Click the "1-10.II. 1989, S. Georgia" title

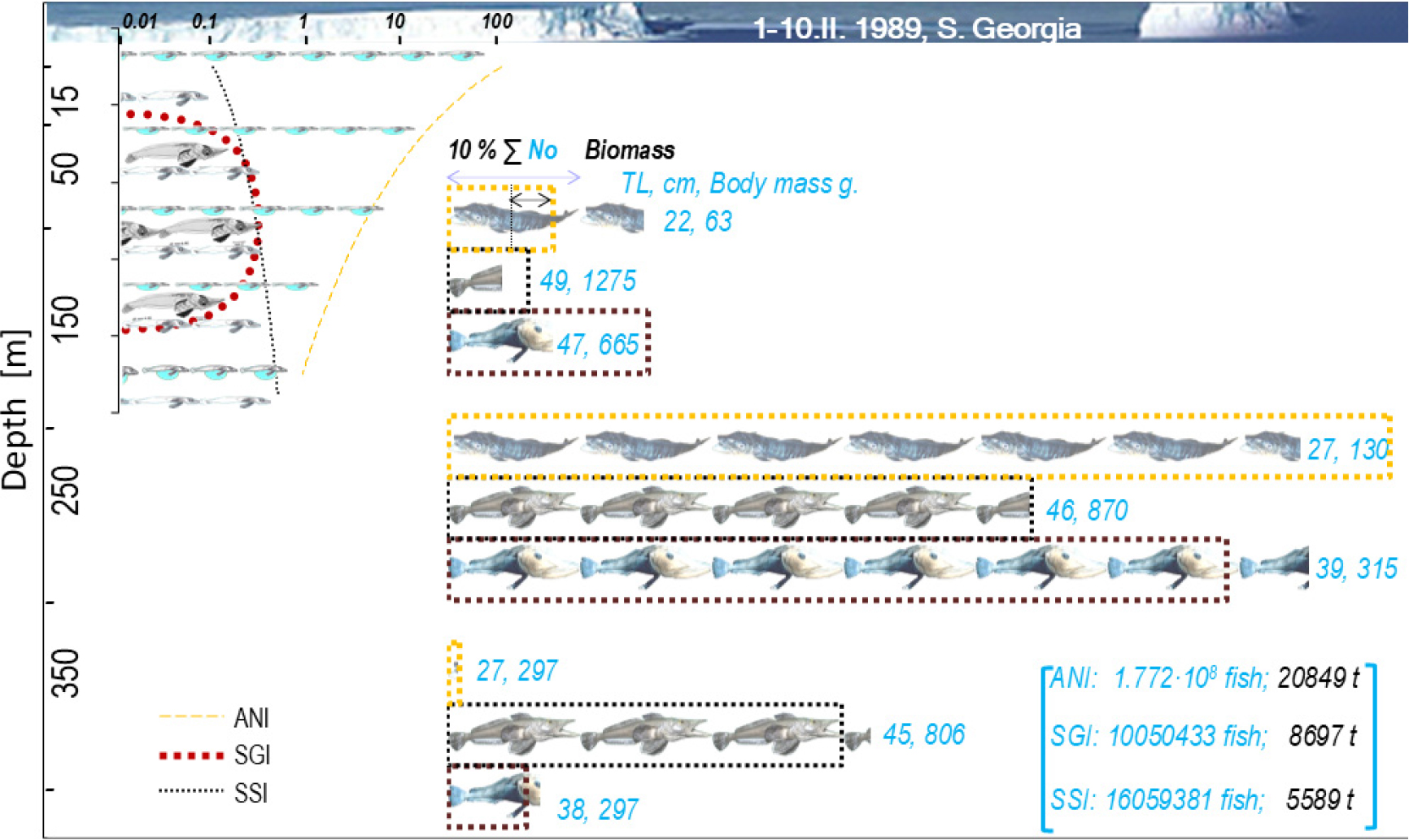[917, 28]
